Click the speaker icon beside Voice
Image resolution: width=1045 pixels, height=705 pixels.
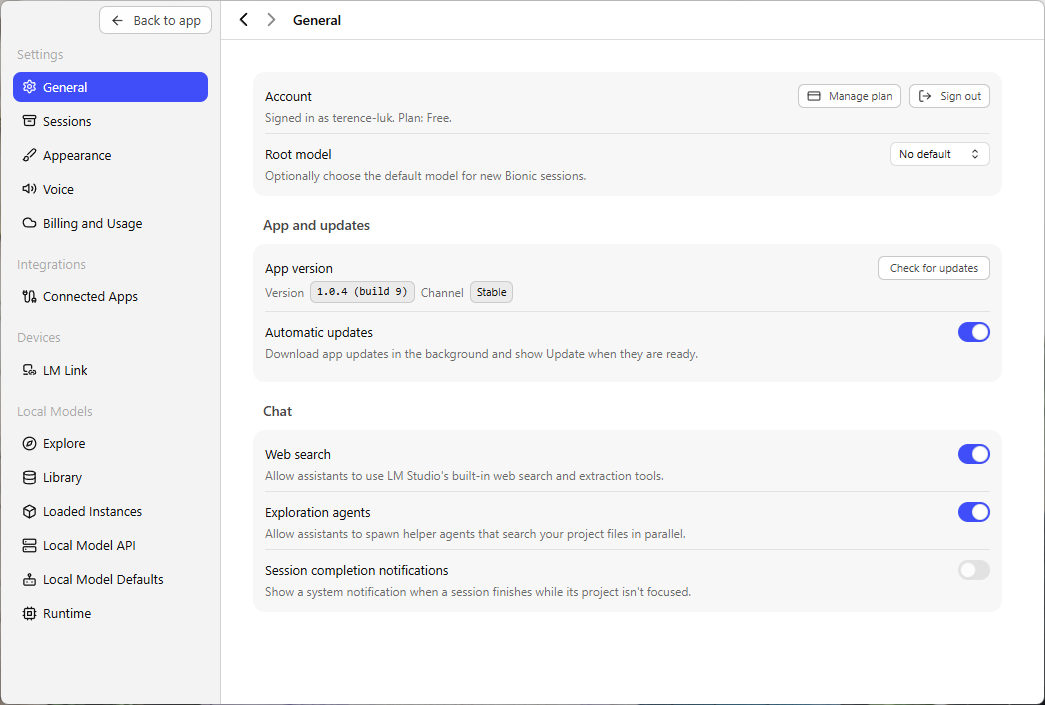pos(29,189)
